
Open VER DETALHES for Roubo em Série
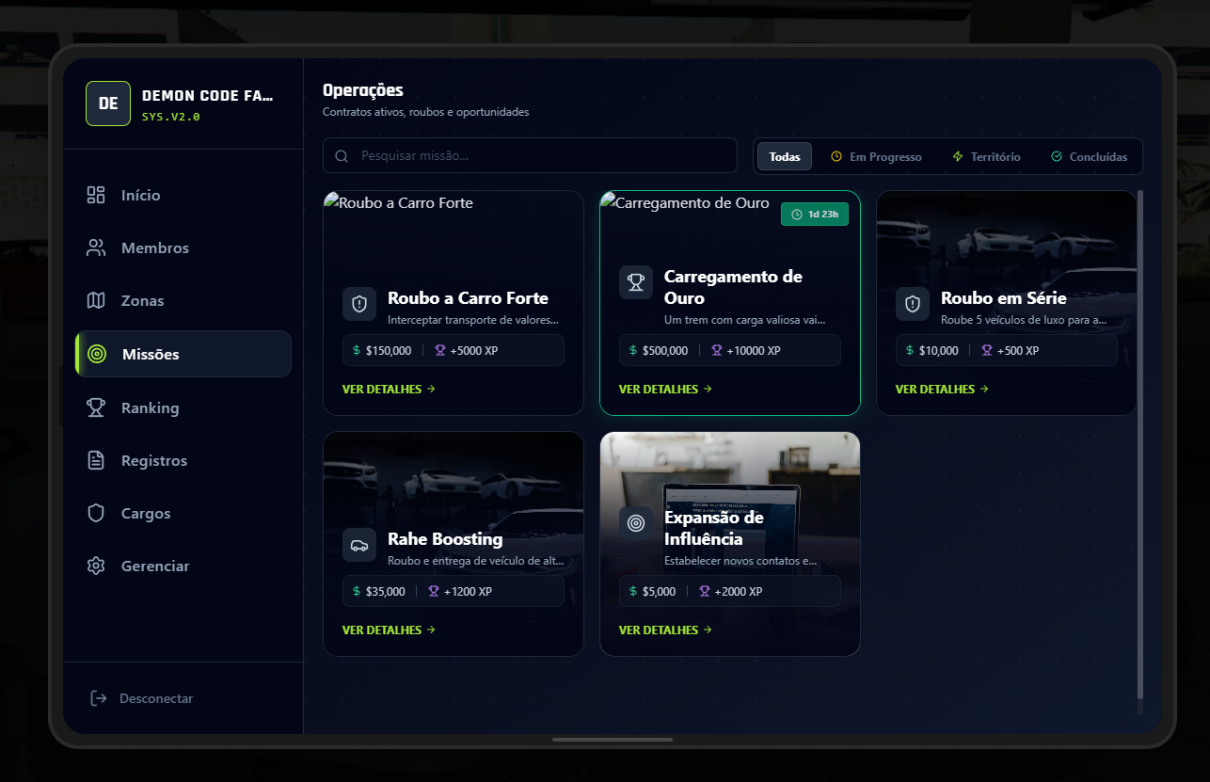coord(942,389)
